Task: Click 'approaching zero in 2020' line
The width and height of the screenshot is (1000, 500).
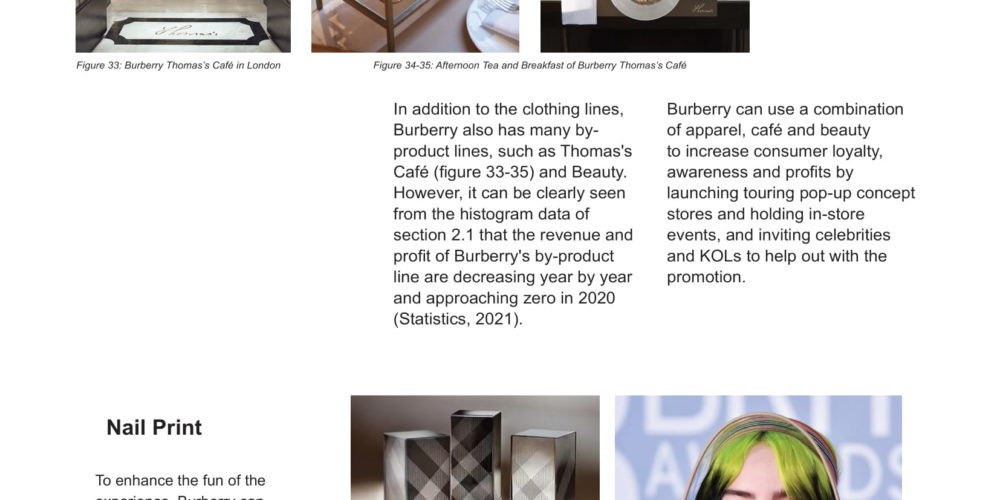Action: click(x=520, y=298)
